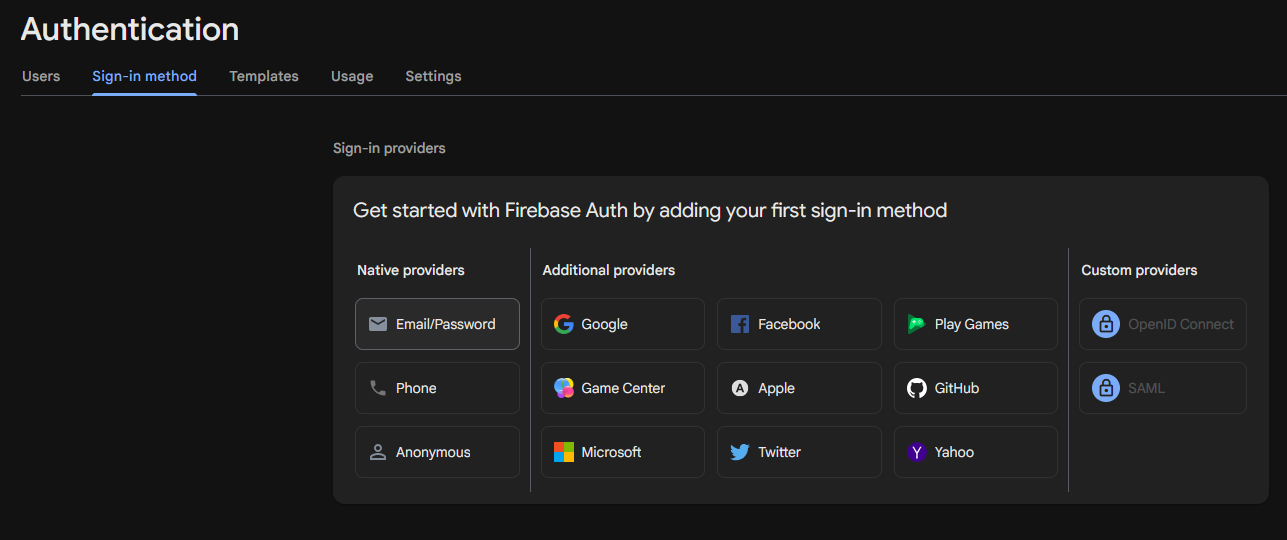Click the Google logo icon
This screenshot has height=540, width=1287.
564,324
